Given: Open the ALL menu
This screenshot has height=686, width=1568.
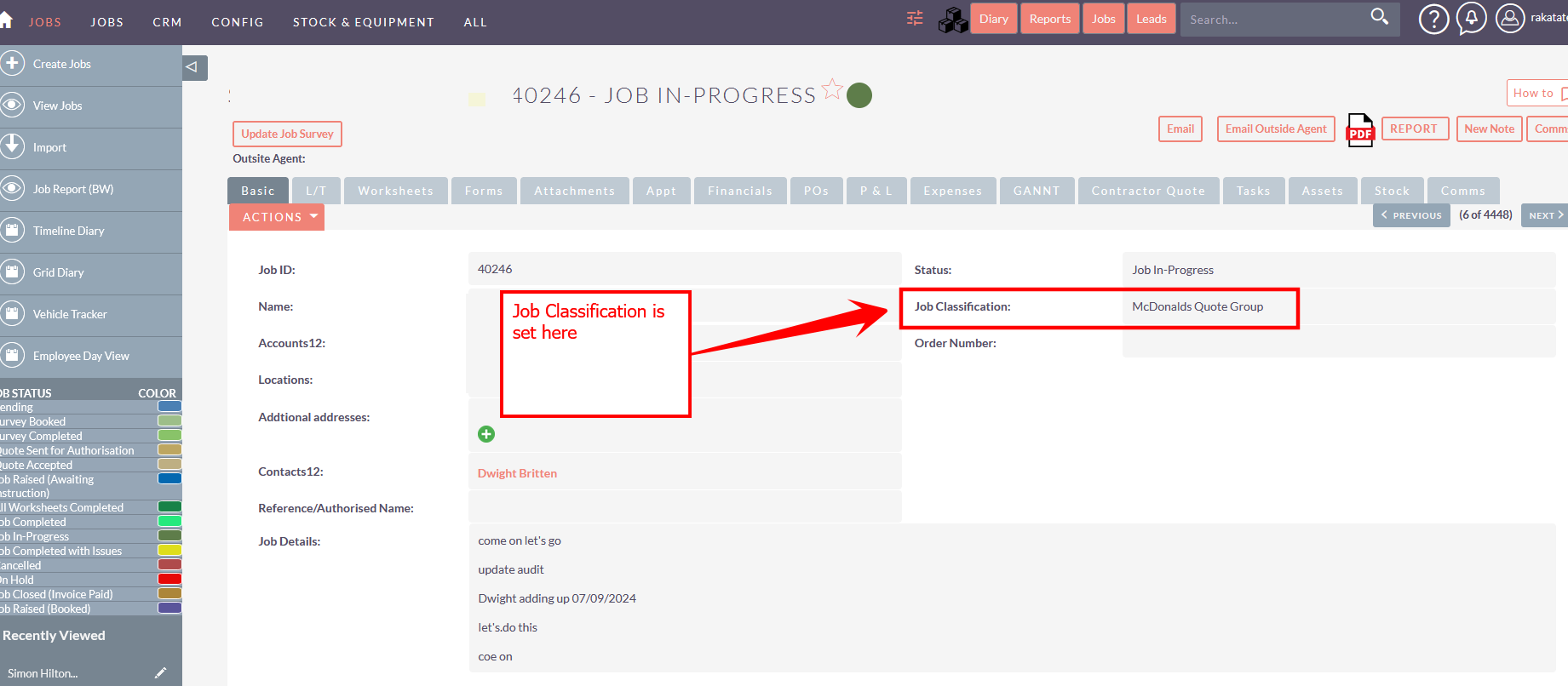Looking at the screenshot, I should [475, 22].
